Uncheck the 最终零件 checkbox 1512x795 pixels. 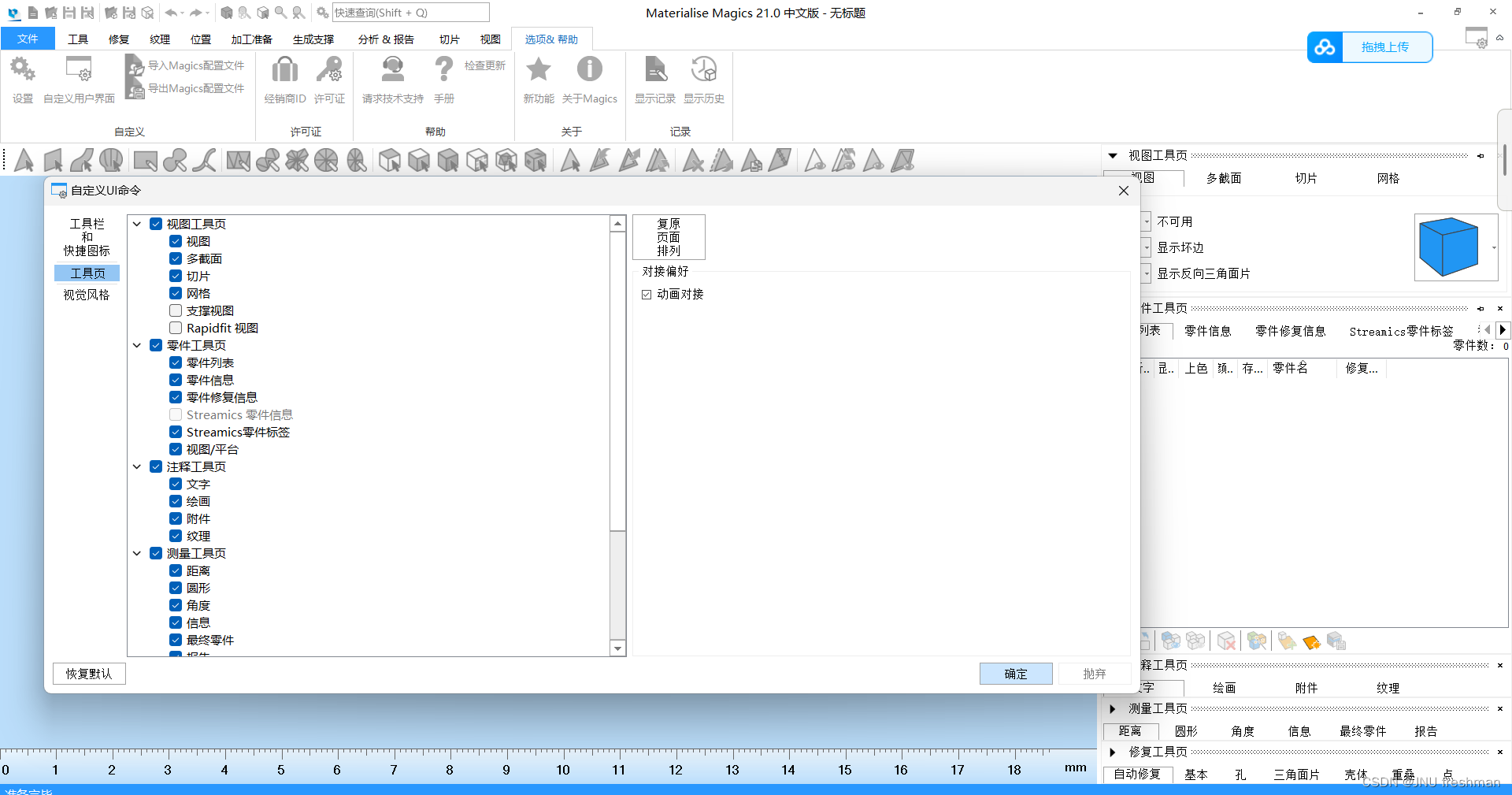pos(176,640)
